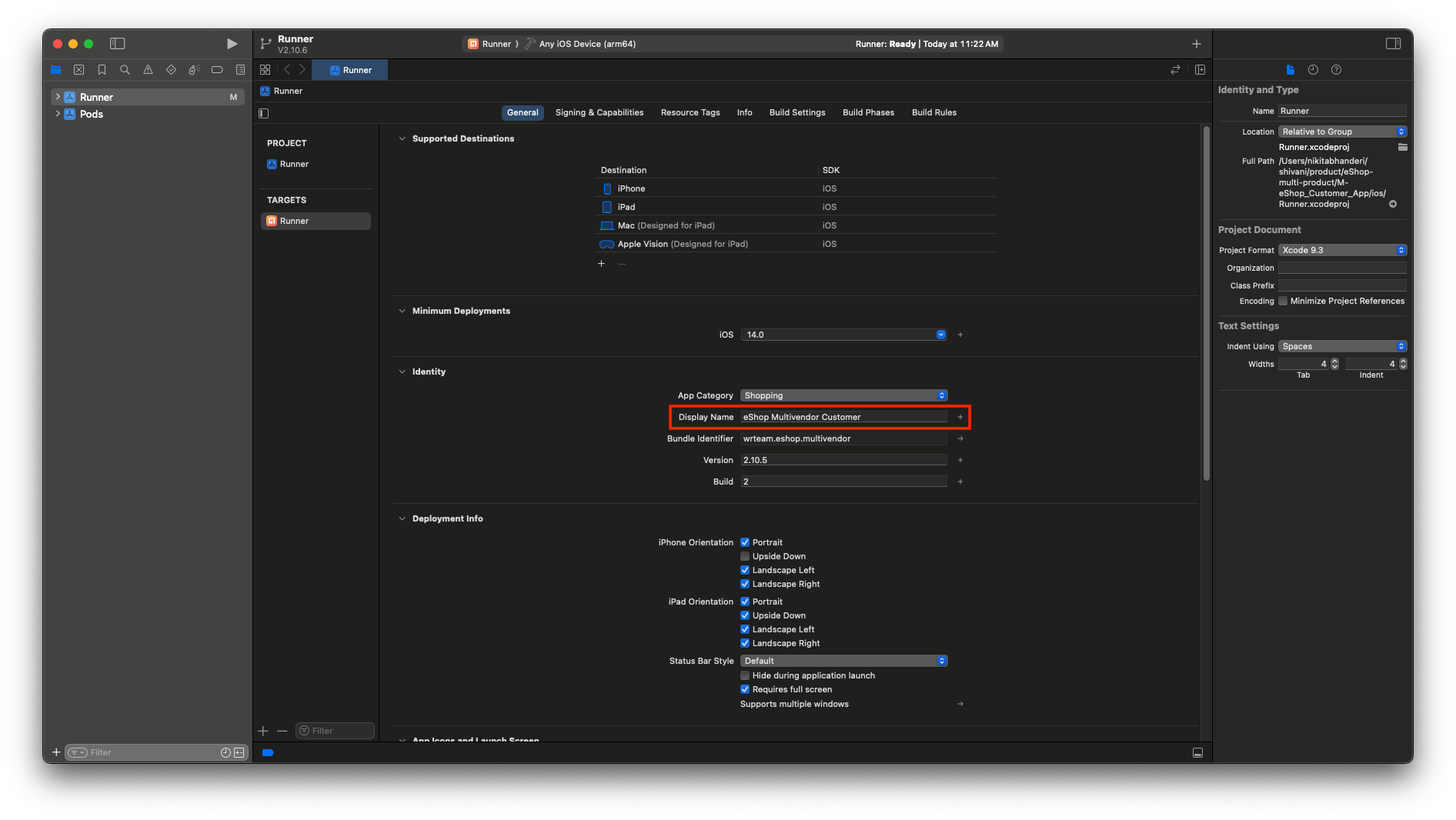Open the Project navigator folder icon
Viewport: 1456px width, 820px height.
(56, 70)
